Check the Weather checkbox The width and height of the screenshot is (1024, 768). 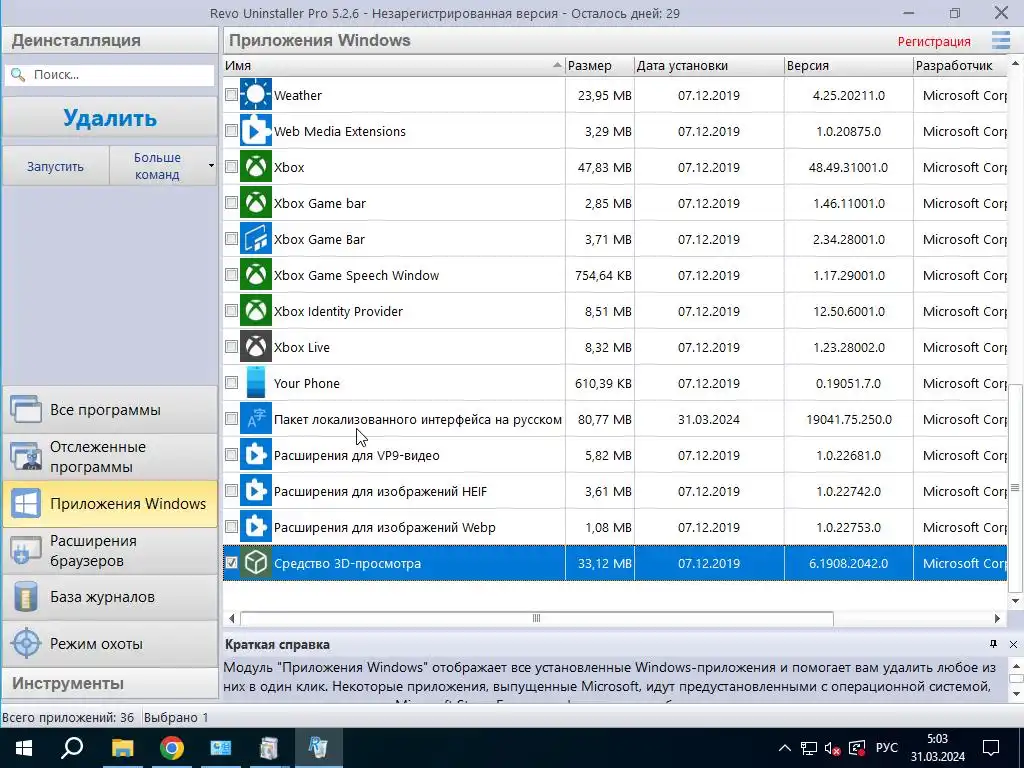coord(231,95)
